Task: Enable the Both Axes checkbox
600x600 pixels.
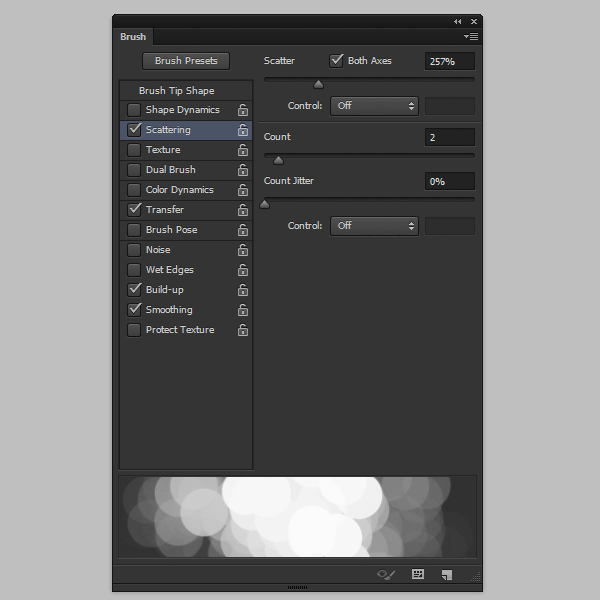Action: [337, 61]
